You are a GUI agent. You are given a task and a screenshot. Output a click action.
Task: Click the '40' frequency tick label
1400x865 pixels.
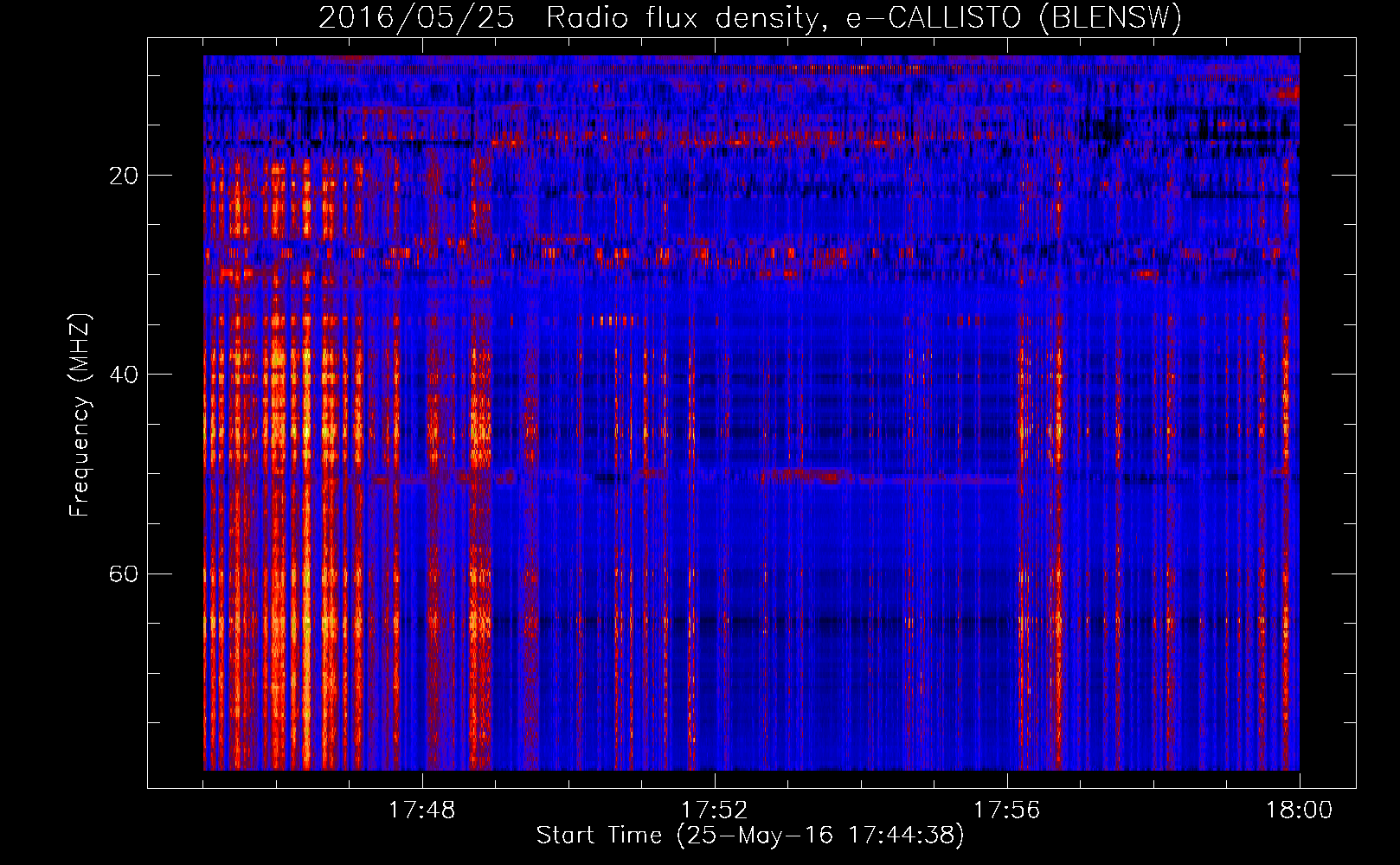click(x=124, y=375)
